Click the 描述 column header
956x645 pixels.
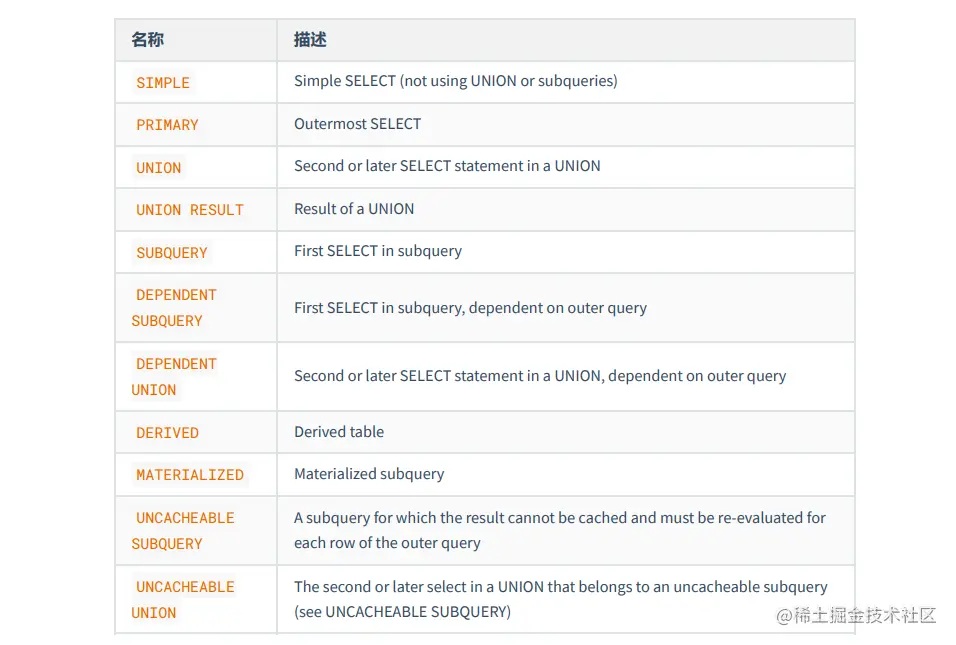tap(310, 40)
